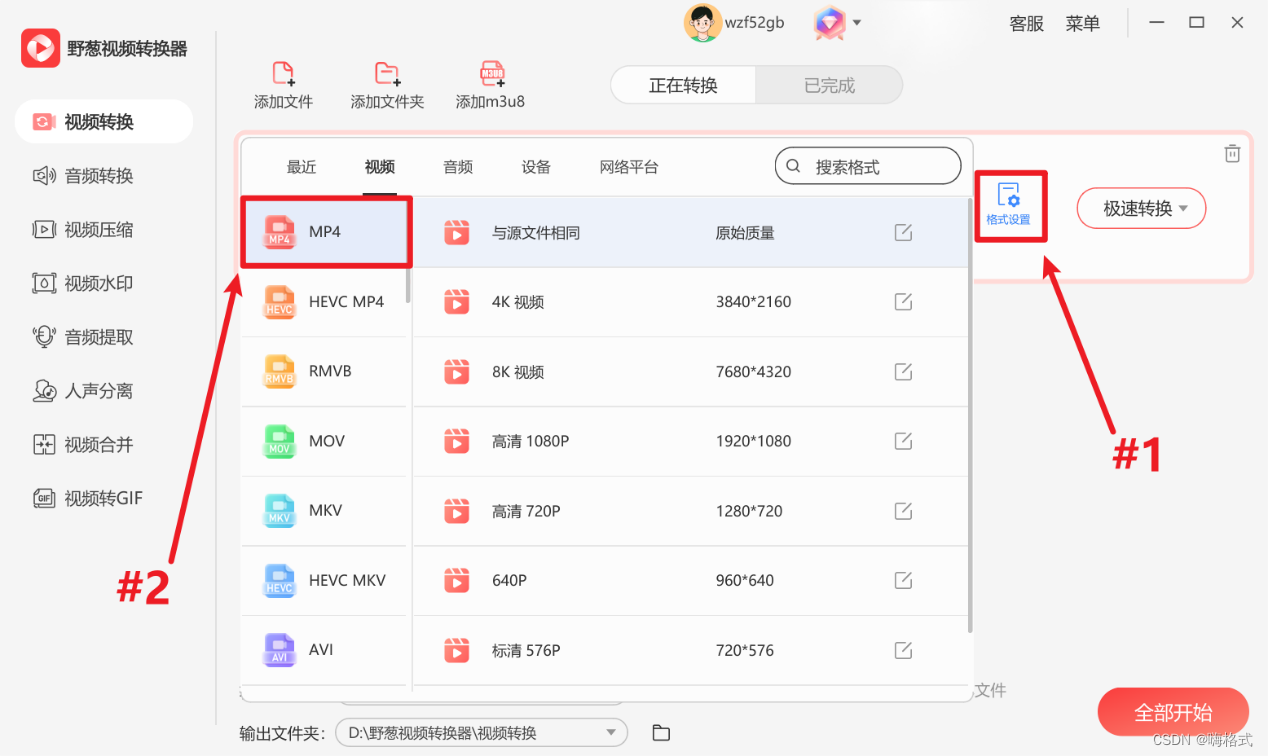Delete the task with the trash icon
This screenshot has width=1268, height=756.
1232,153
